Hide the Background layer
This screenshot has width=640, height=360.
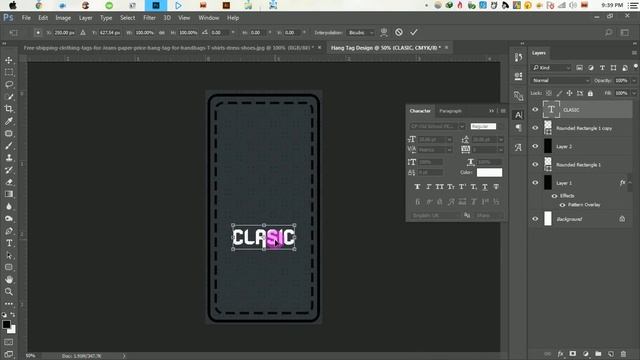pyautogui.click(x=535, y=219)
